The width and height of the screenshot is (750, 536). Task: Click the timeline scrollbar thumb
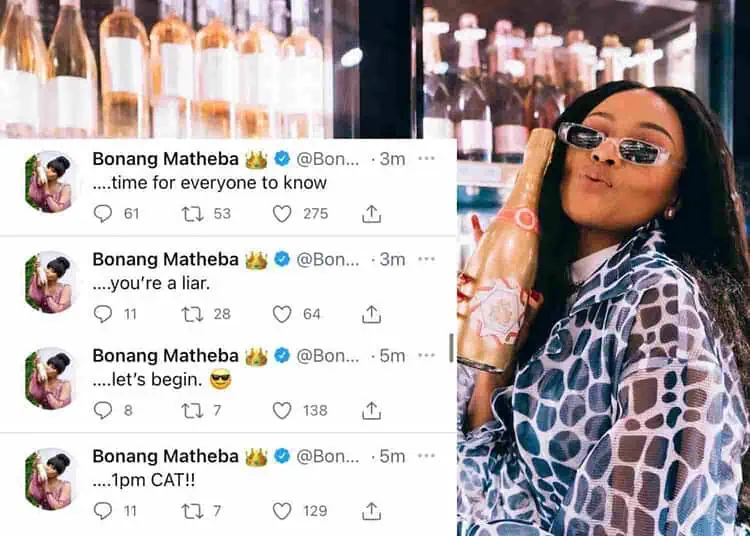[452, 348]
